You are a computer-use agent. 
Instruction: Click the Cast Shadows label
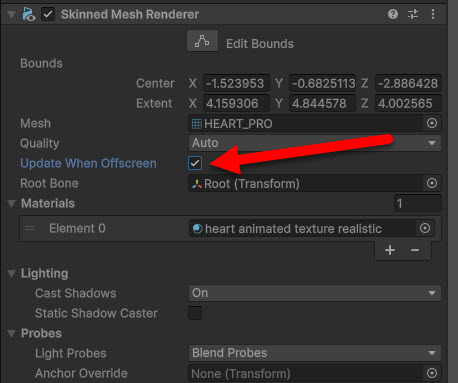point(76,293)
